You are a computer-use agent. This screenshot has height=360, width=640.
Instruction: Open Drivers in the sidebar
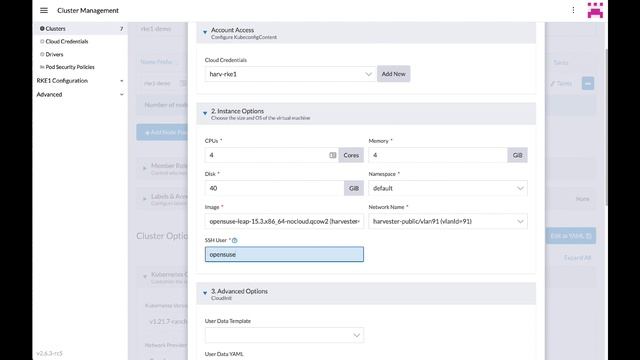pos(54,54)
